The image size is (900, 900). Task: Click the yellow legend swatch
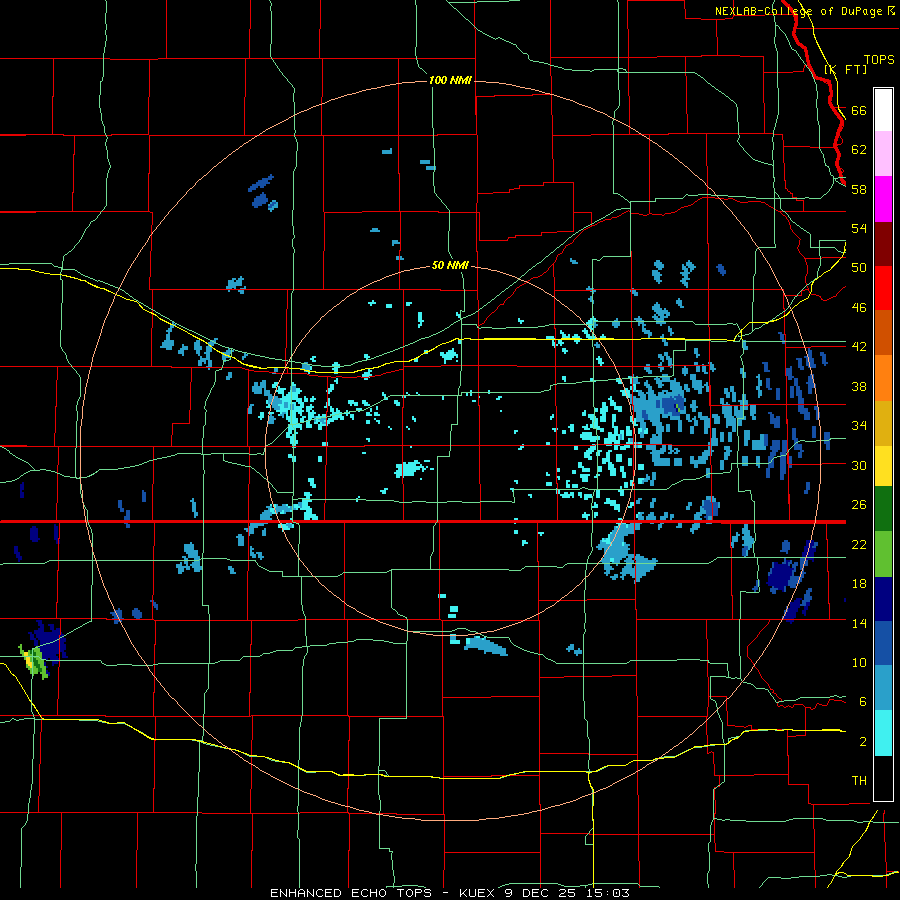[883, 465]
